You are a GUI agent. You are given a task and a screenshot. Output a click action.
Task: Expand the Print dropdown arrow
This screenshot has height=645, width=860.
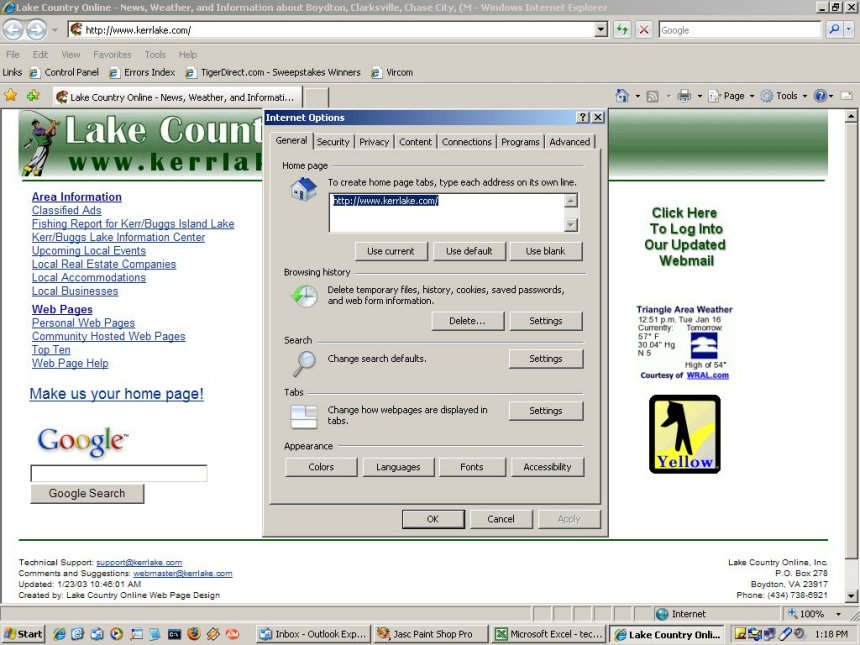tap(699, 97)
